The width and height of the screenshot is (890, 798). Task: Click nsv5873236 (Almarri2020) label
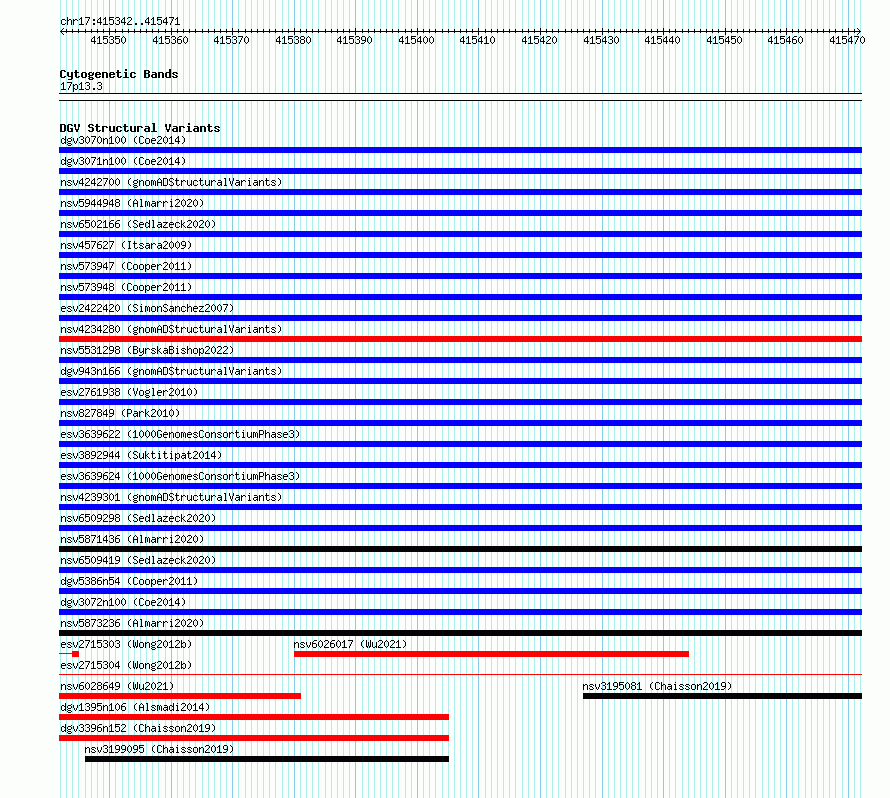pos(132,623)
